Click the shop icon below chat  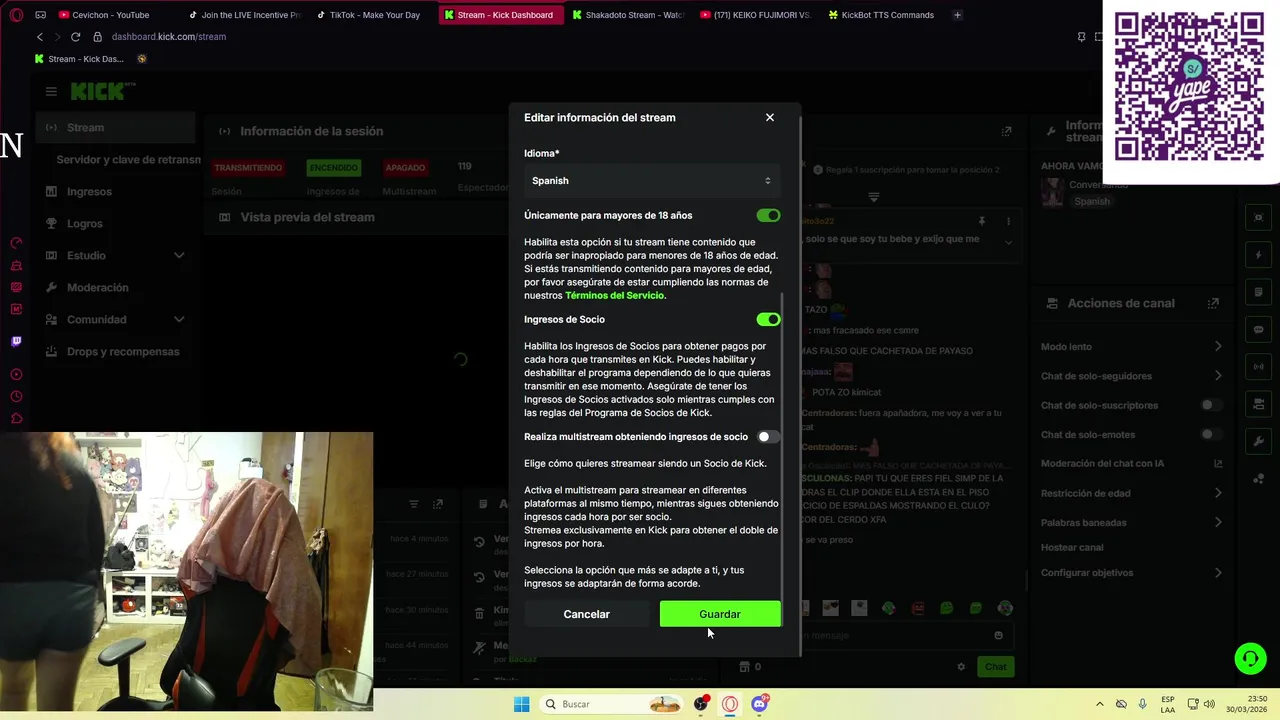pyautogui.click(x=744, y=666)
